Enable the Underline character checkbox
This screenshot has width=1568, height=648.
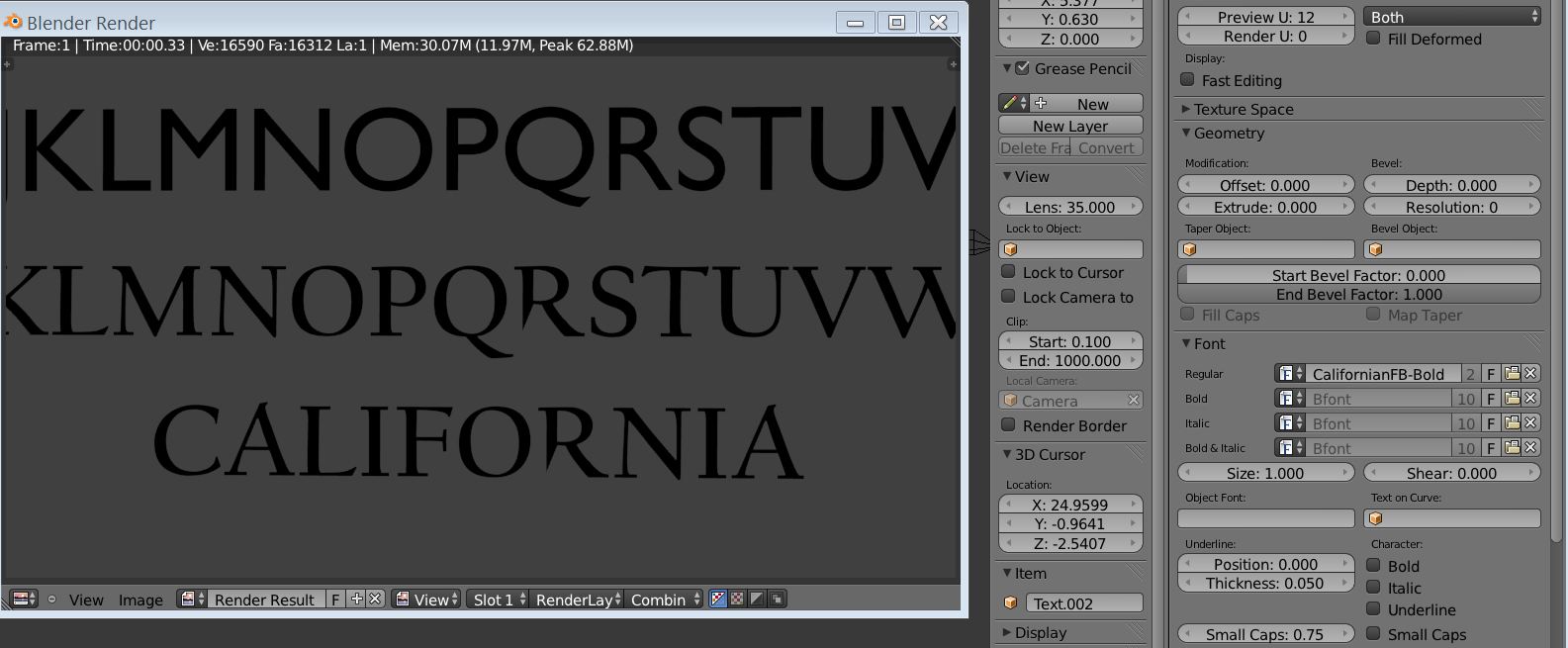tap(1373, 609)
